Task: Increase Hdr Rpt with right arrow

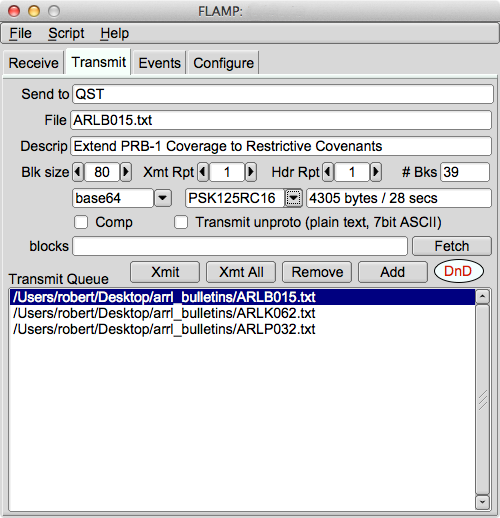Action: (376, 172)
